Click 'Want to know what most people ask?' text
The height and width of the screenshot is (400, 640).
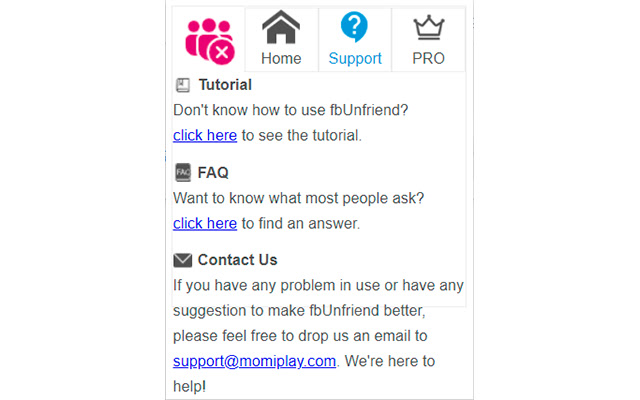tap(298, 198)
